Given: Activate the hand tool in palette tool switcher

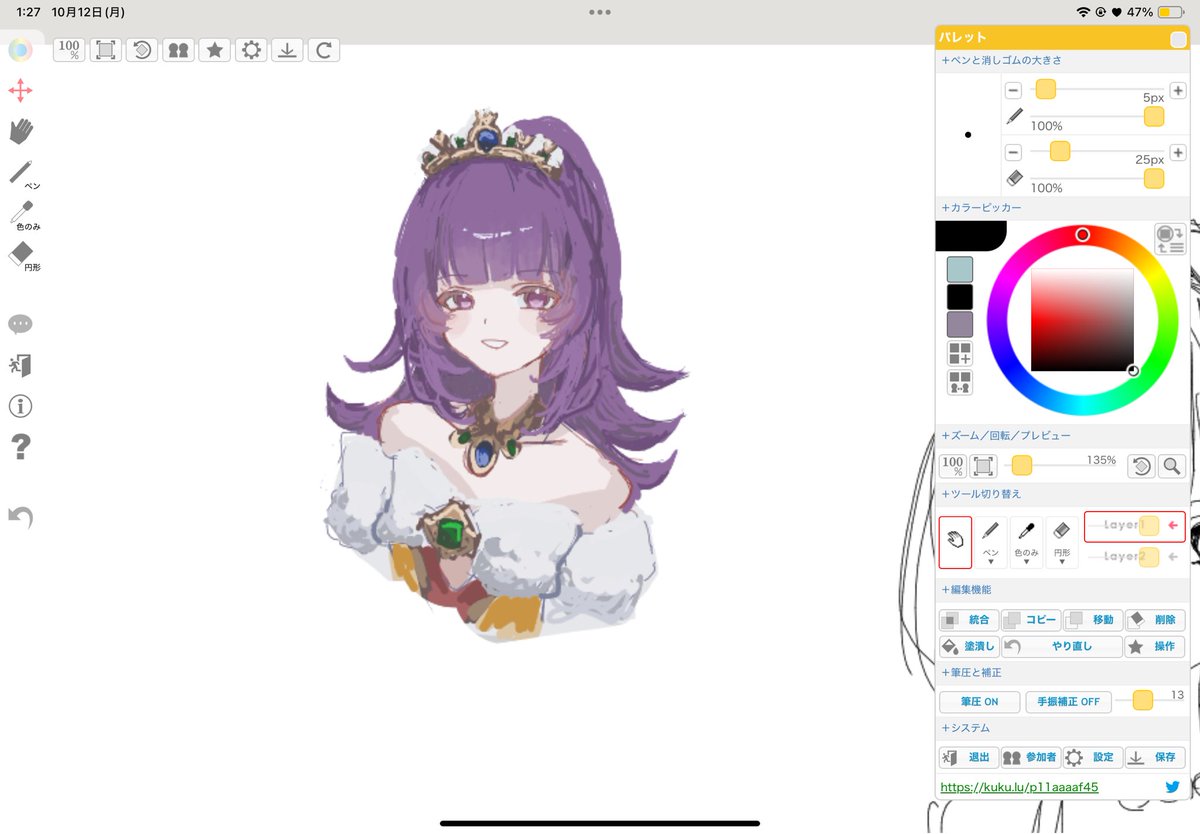Looking at the screenshot, I should coord(955,542).
